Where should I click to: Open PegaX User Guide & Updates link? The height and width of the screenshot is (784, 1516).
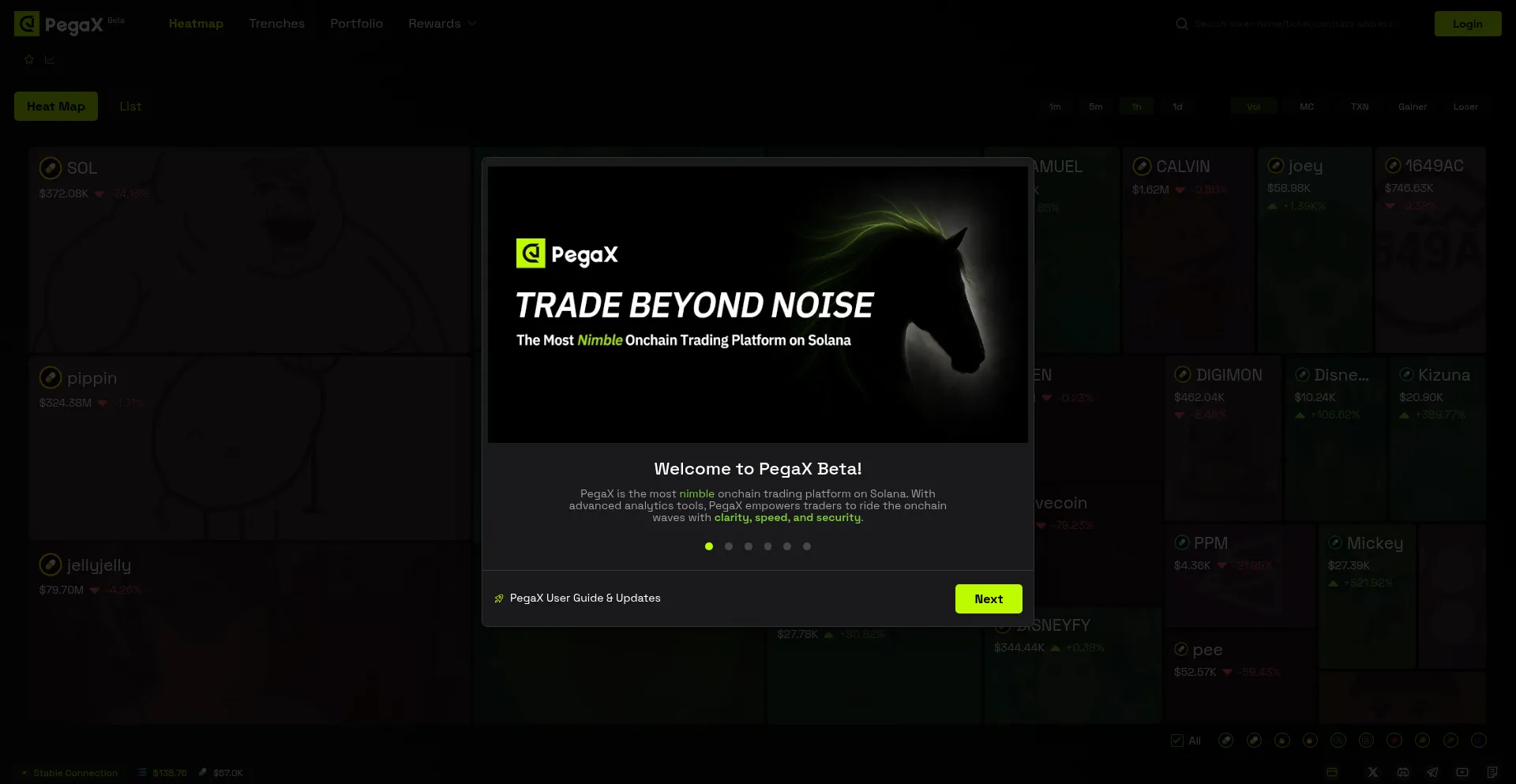584,598
